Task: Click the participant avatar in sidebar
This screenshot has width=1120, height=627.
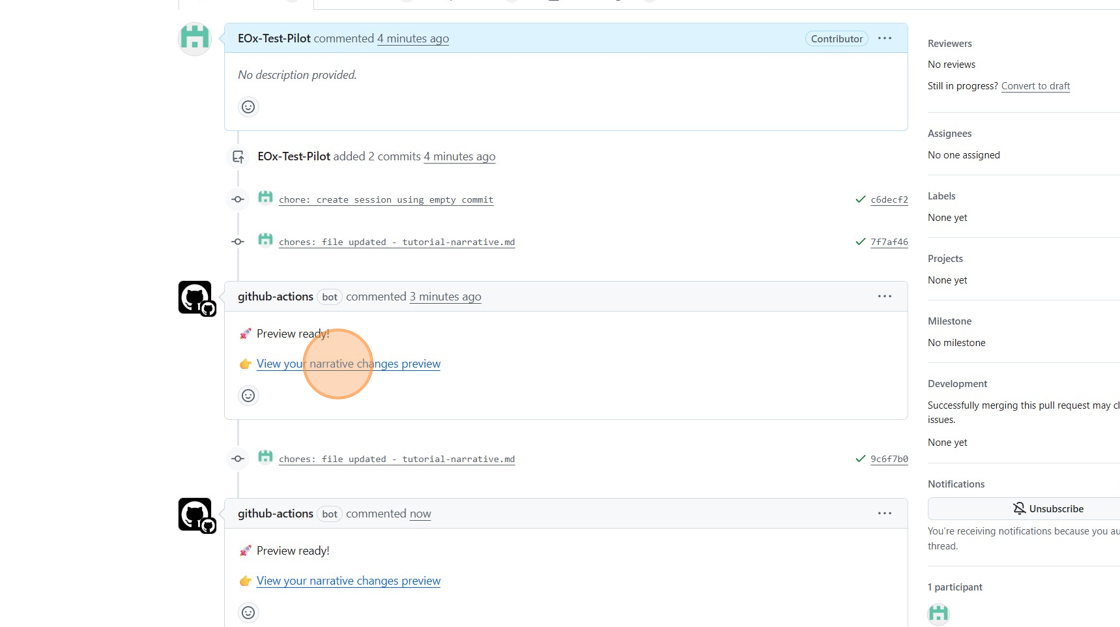Action: [x=938, y=613]
